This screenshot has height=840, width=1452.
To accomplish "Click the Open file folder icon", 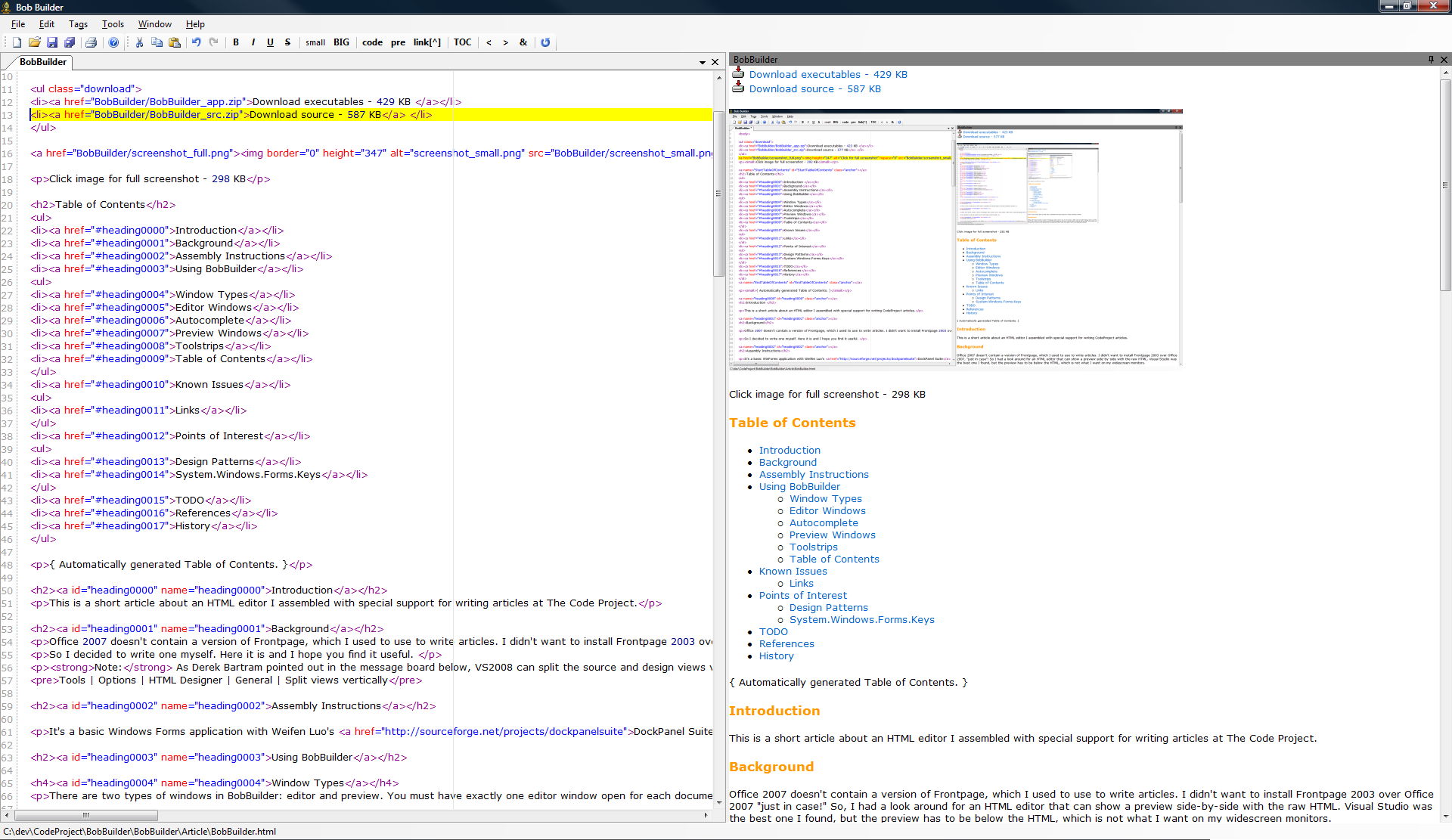I will click(x=34, y=42).
